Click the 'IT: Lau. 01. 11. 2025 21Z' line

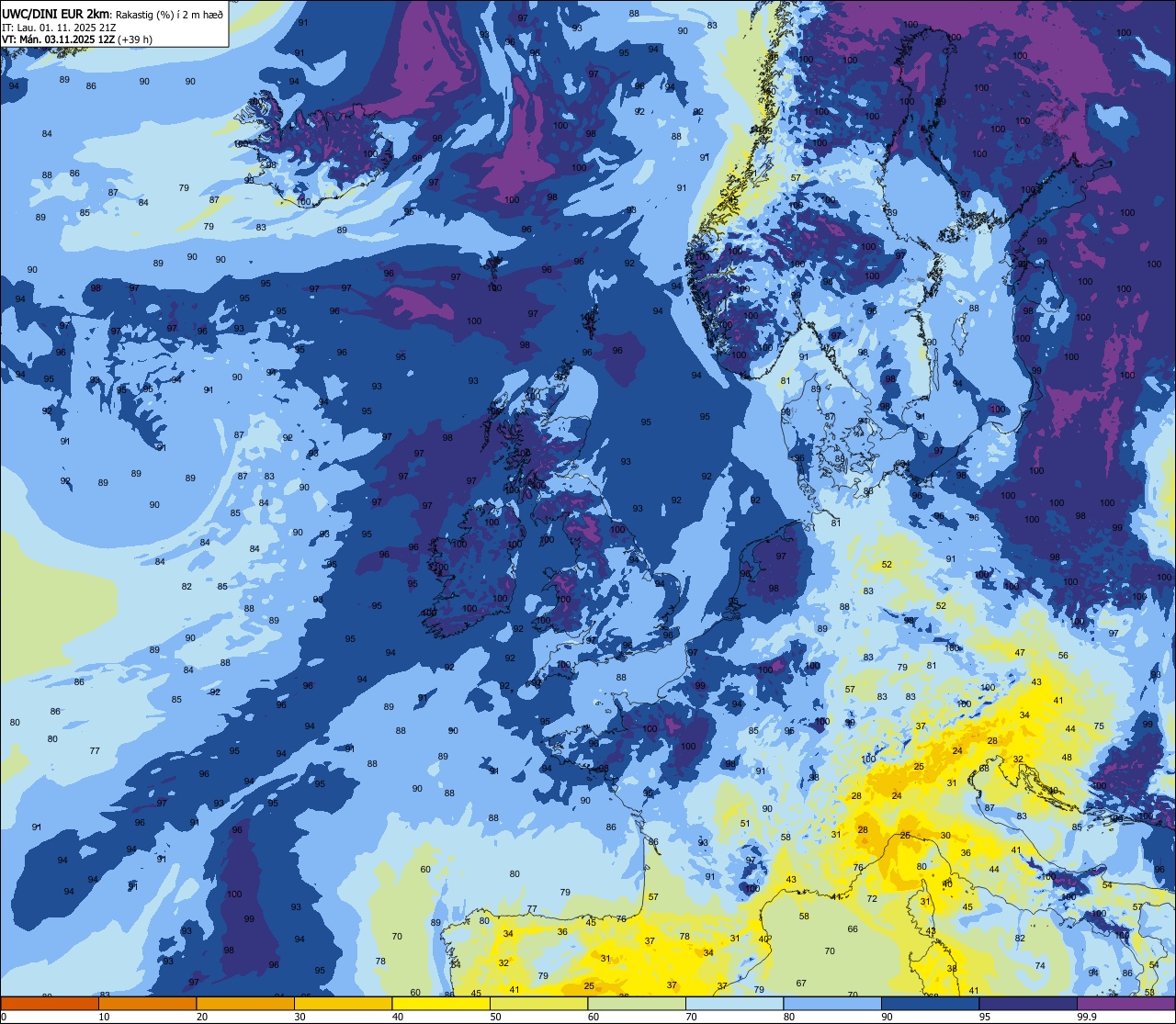(59, 27)
